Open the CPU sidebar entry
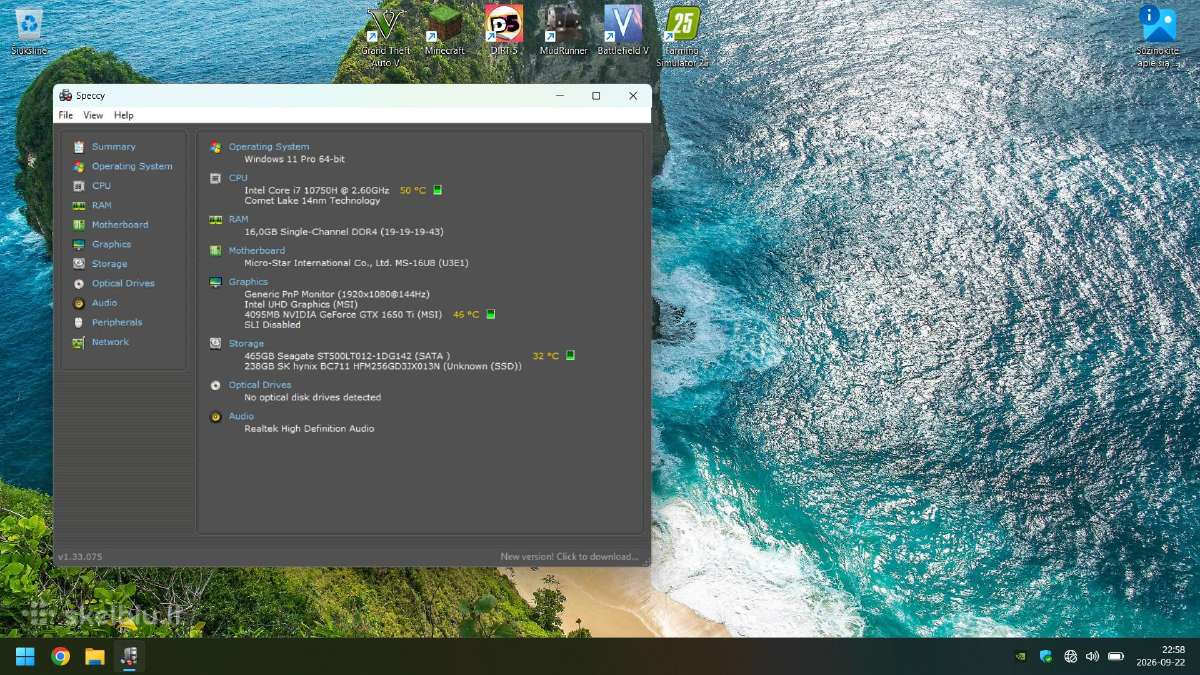This screenshot has width=1200, height=675. tap(101, 186)
